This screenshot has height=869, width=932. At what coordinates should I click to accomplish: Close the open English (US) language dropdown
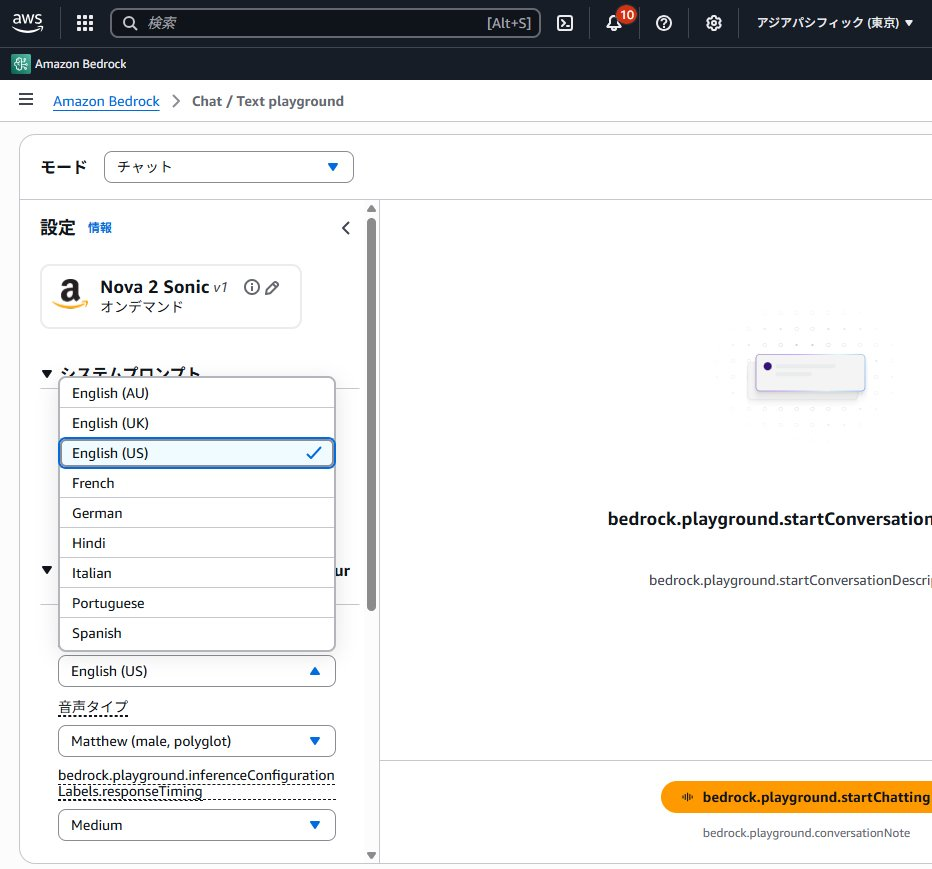point(197,671)
